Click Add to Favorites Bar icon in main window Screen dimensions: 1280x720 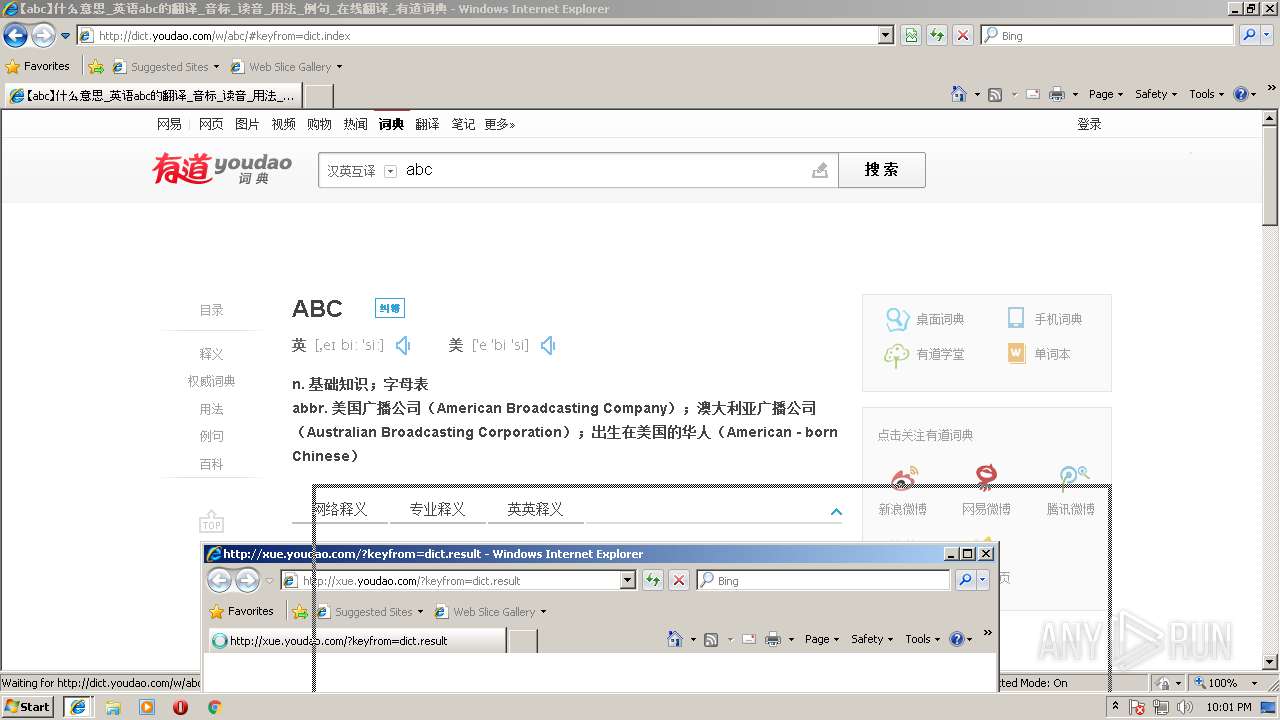(96, 67)
